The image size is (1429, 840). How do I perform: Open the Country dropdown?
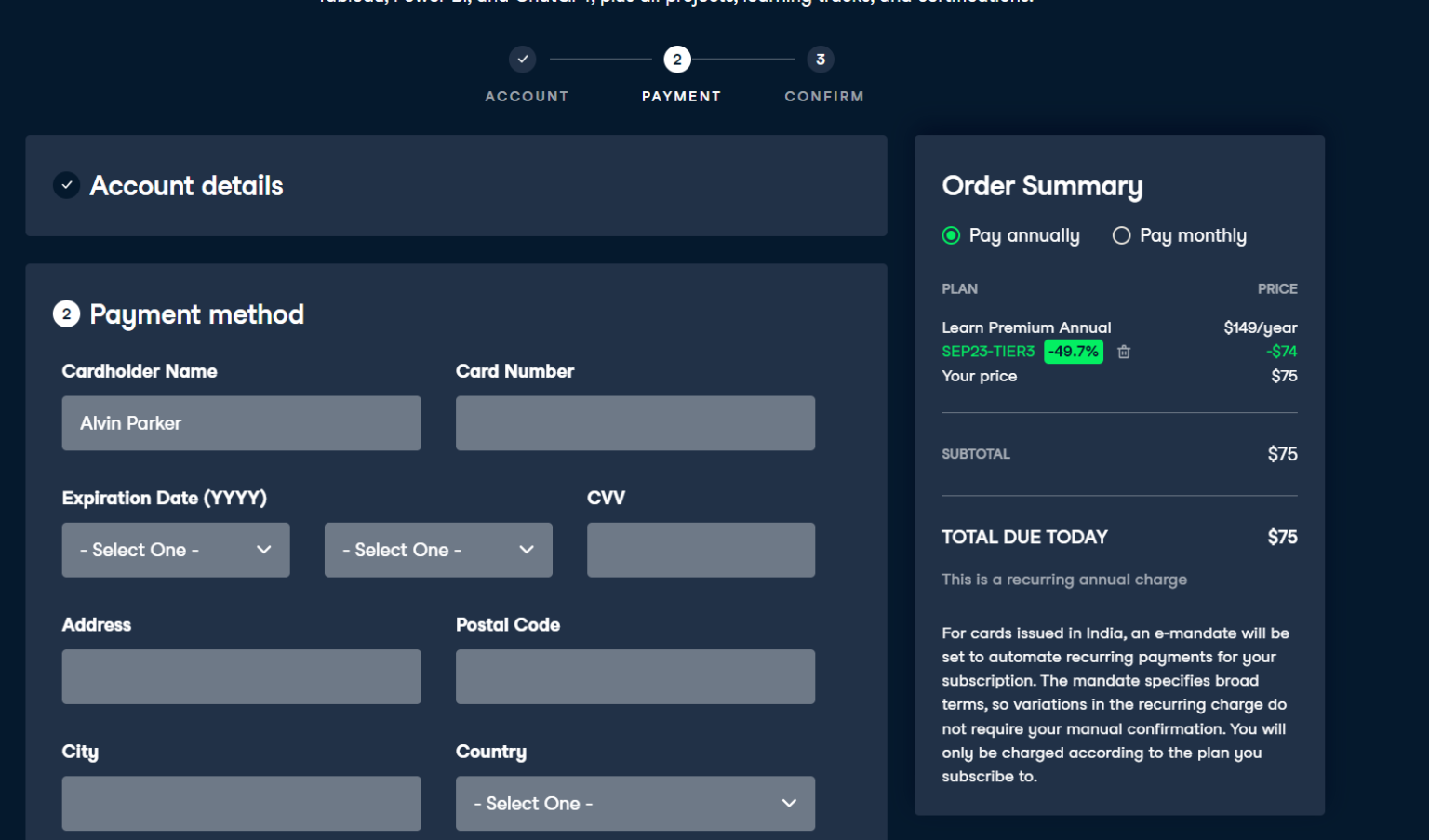pos(634,803)
